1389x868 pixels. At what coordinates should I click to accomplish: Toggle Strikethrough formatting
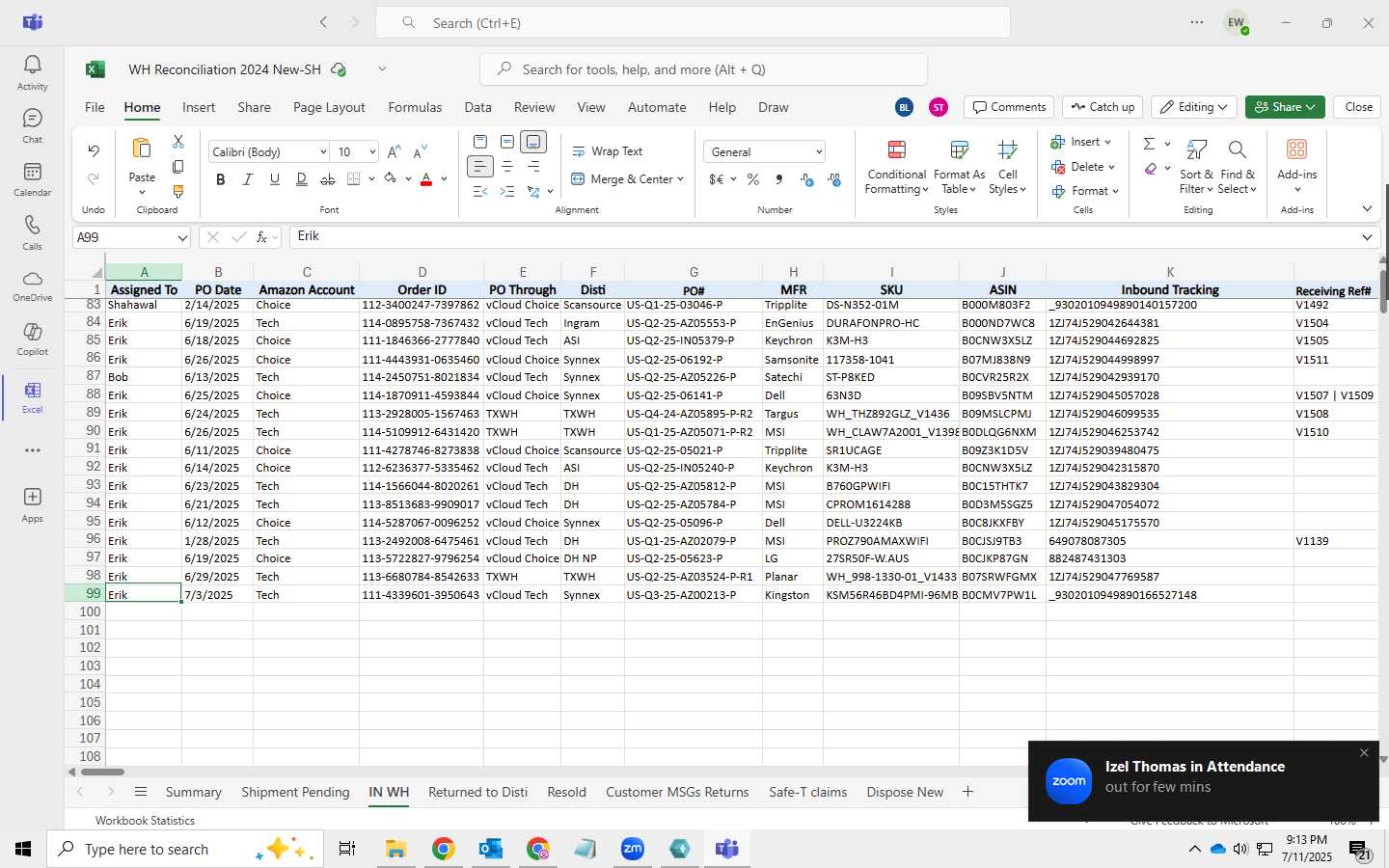tap(328, 179)
